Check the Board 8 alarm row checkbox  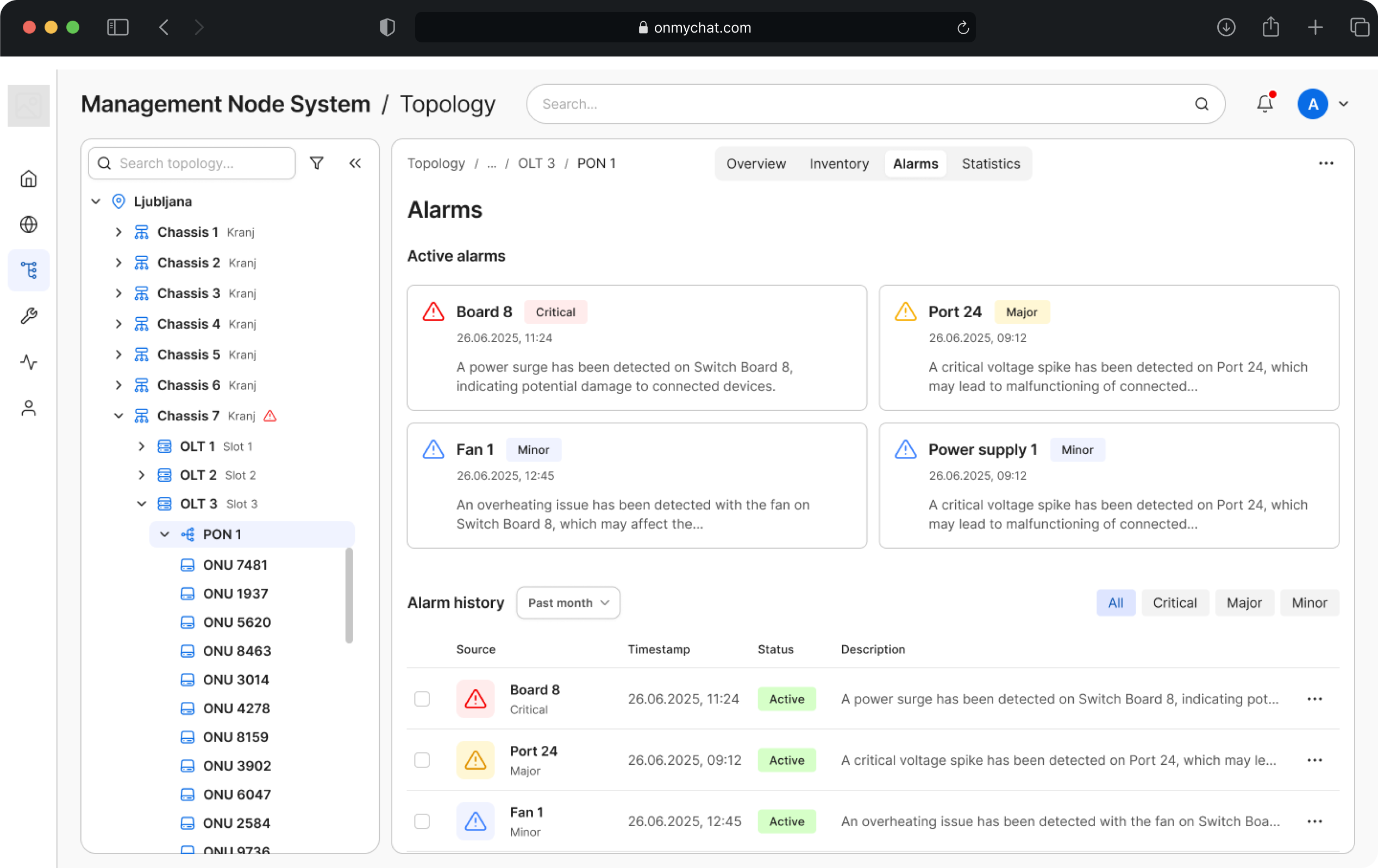tap(422, 699)
